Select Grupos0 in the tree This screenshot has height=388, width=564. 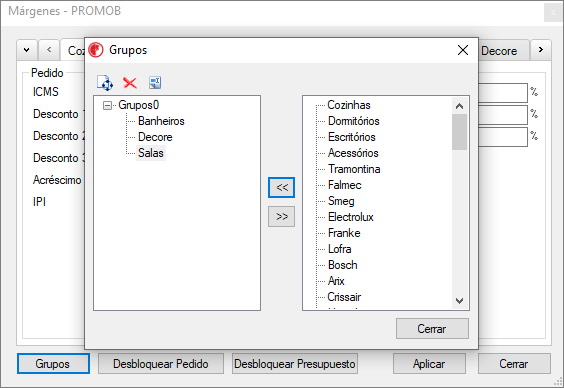[x=138, y=105]
